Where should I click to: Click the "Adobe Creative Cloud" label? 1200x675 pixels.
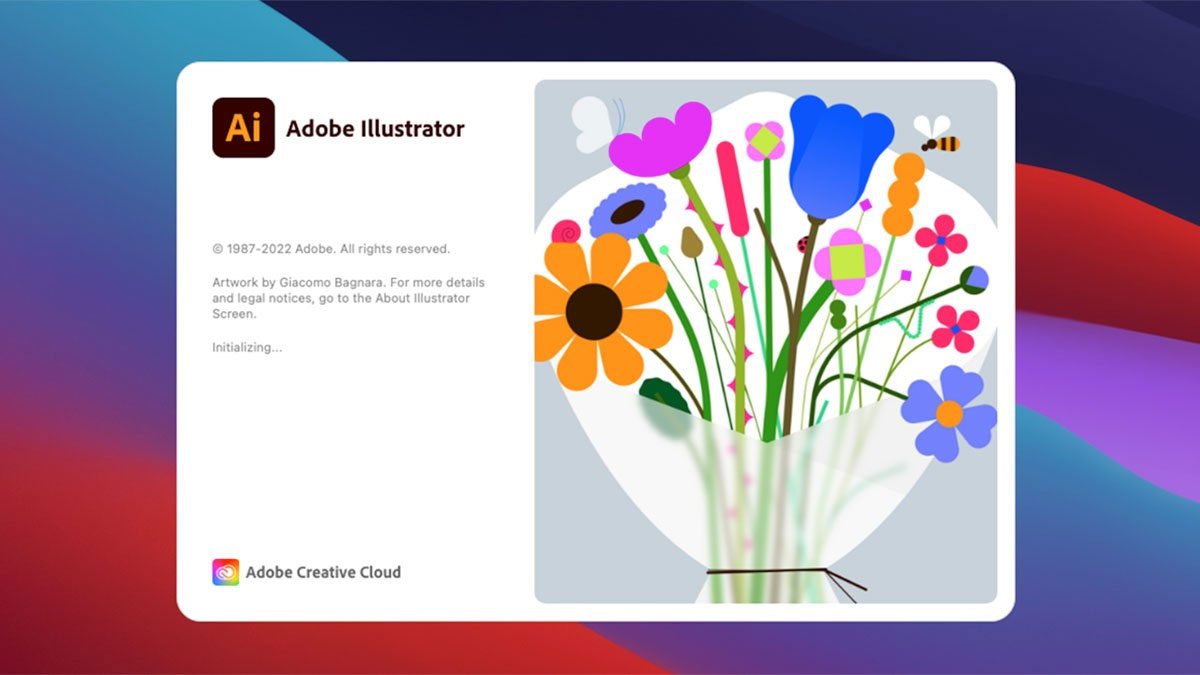[x=323, y=572]
